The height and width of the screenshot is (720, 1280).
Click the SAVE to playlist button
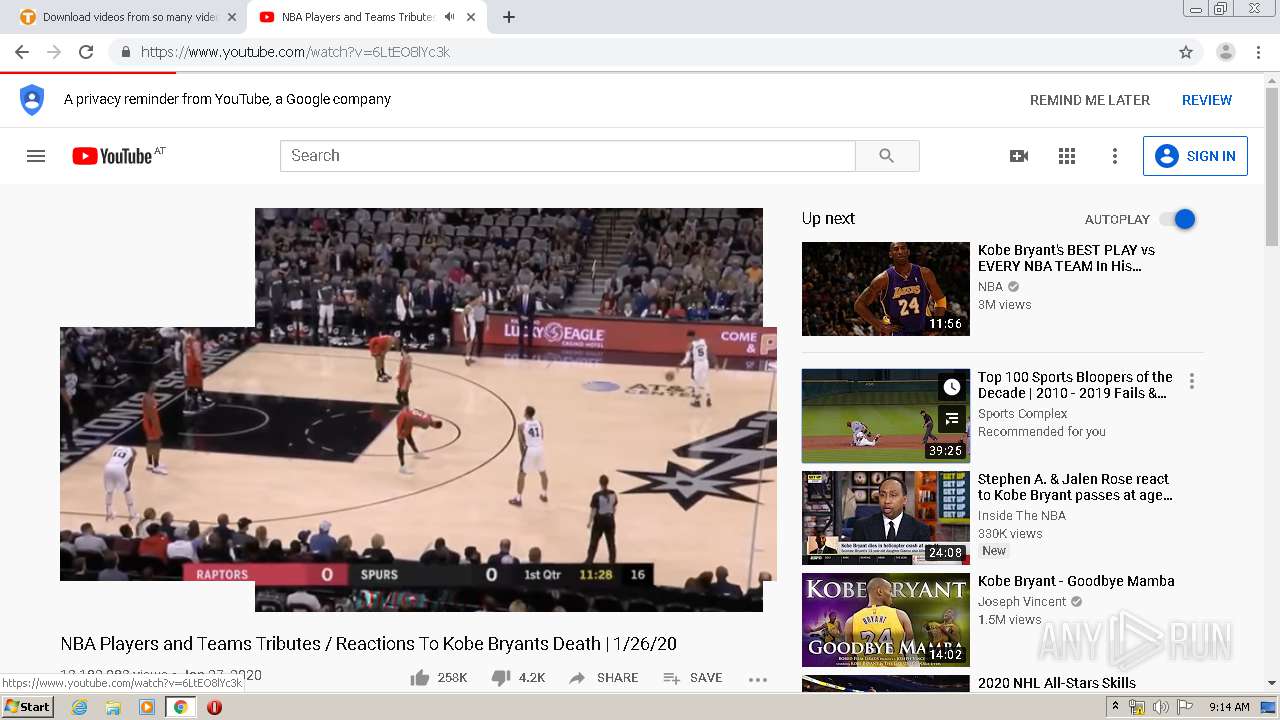pos(692,678)
